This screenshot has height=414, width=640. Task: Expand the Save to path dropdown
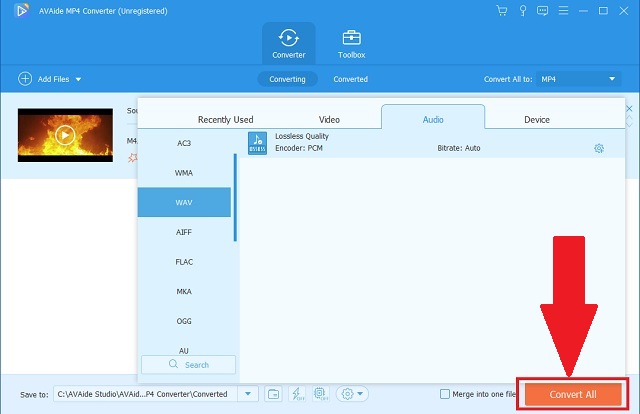coord(248,394)
